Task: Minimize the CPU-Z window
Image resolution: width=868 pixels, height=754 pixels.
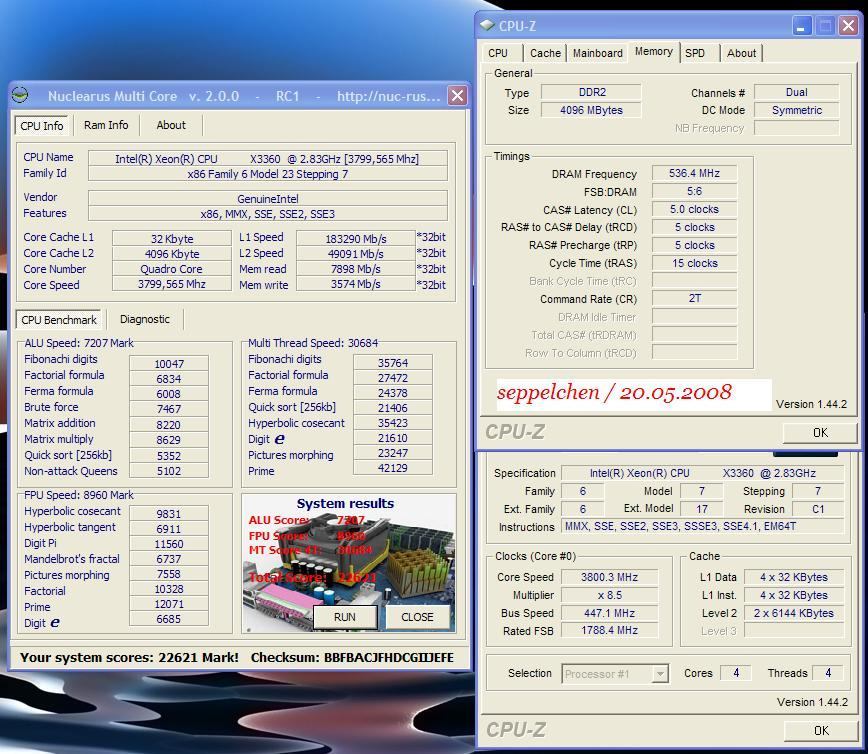Action: (x=800, y=25)
